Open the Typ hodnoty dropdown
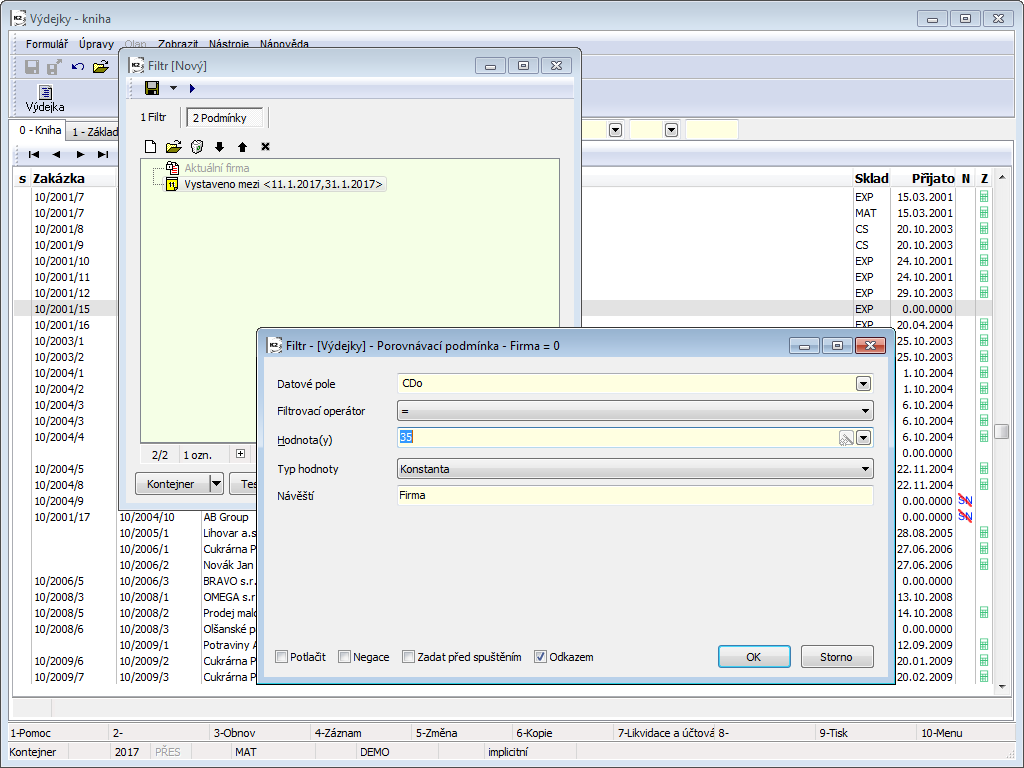The width and height of the screenshot is (1024, 768). tap(864, 468)
